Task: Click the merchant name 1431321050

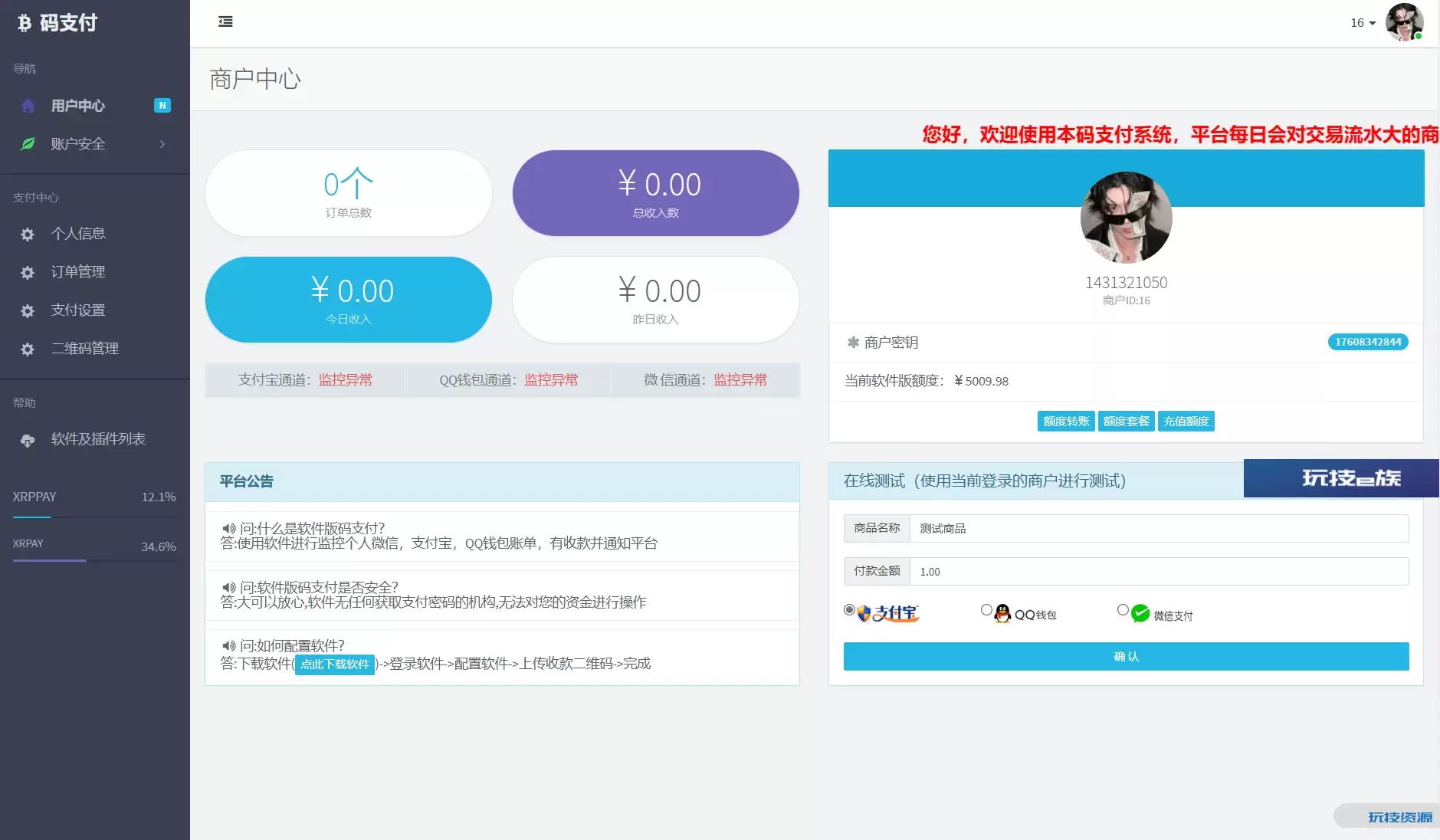Action: [x=1126, y=283]
